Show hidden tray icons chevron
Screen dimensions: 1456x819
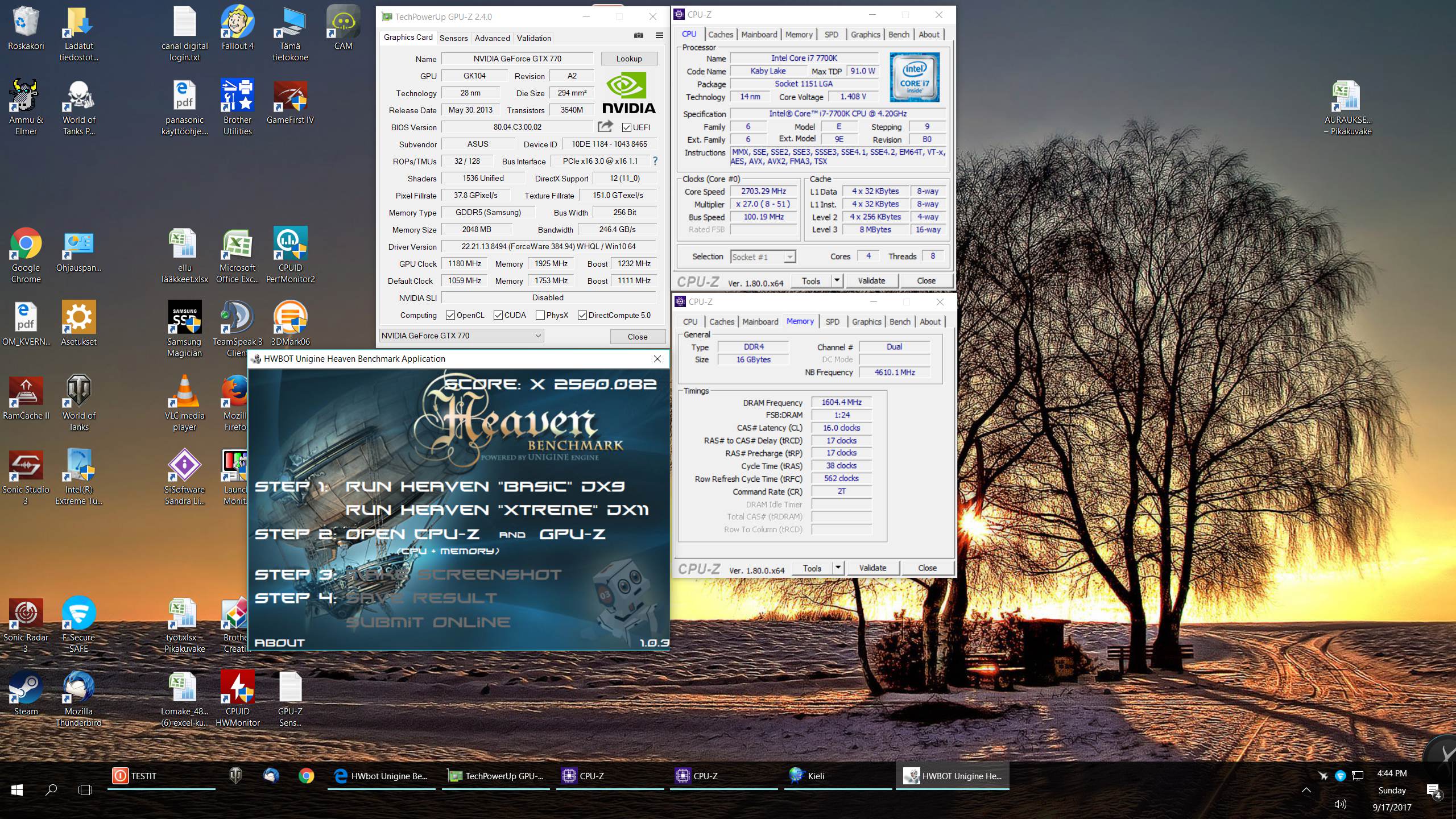pos(1306,790)
